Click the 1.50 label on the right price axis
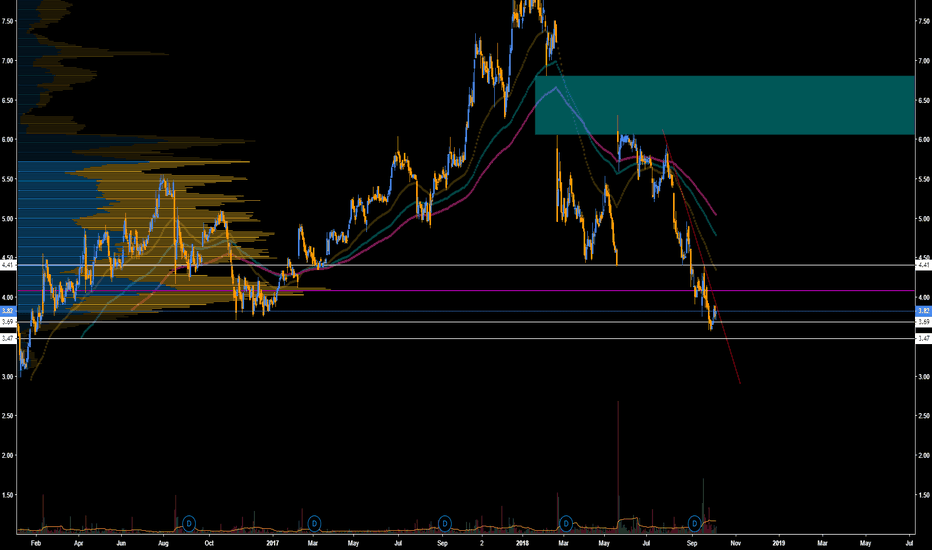Image resolution: width=932 pixels, height=550 pixels. 923,495
